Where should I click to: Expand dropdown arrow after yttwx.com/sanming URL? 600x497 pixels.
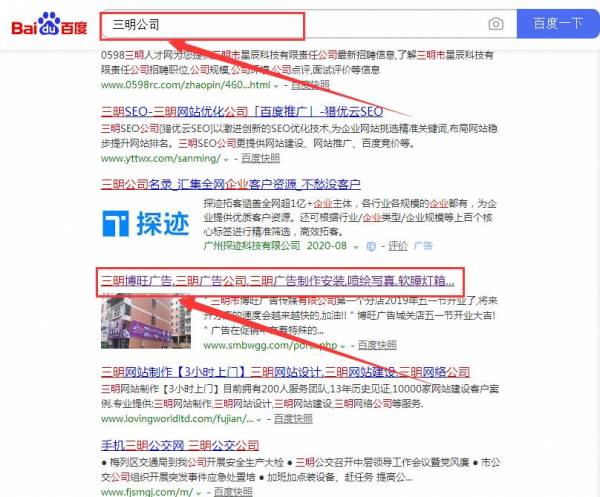[226, 158]
